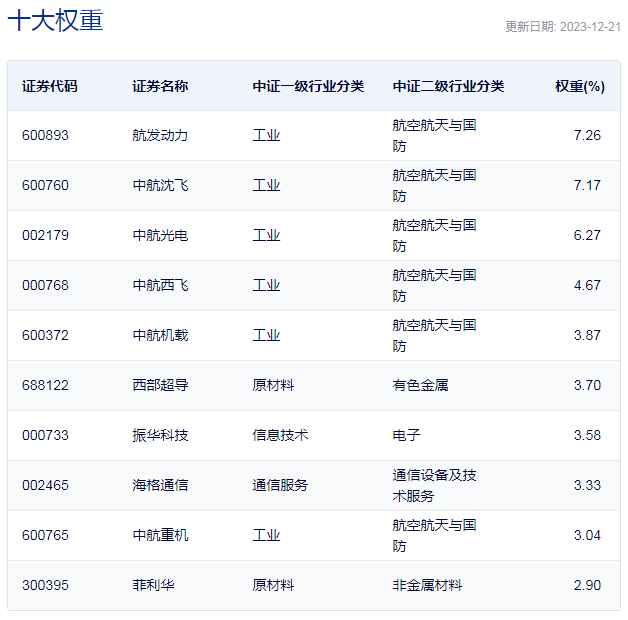
Task: Select stock code 688122
Action: (45, 385)
